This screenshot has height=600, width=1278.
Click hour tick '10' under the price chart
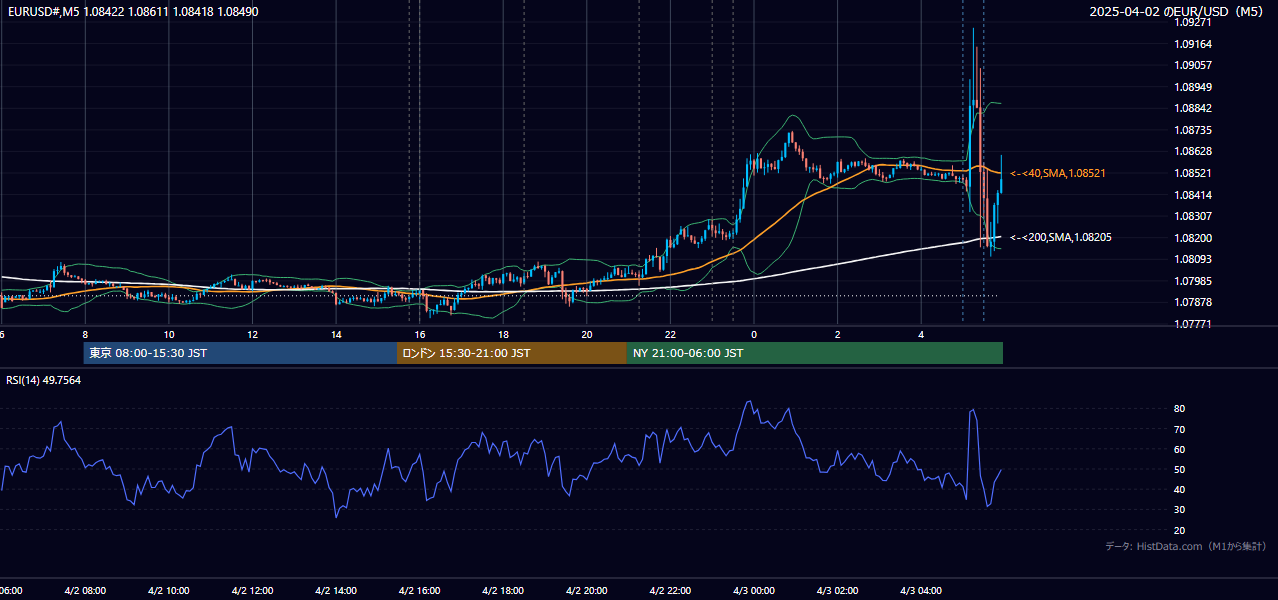169,334
